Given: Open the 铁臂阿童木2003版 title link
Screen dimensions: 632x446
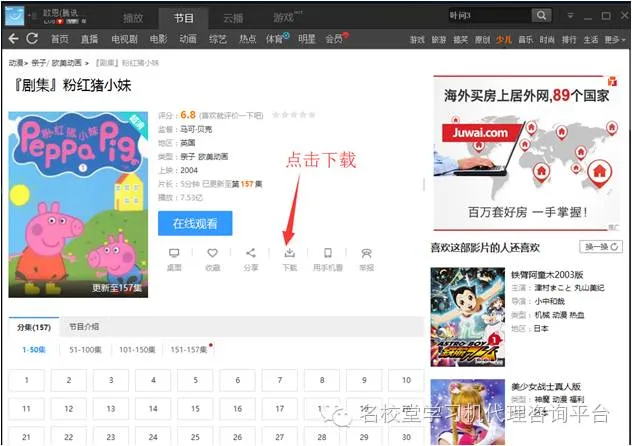Looking at the screenshot, I should coord(547,275).
